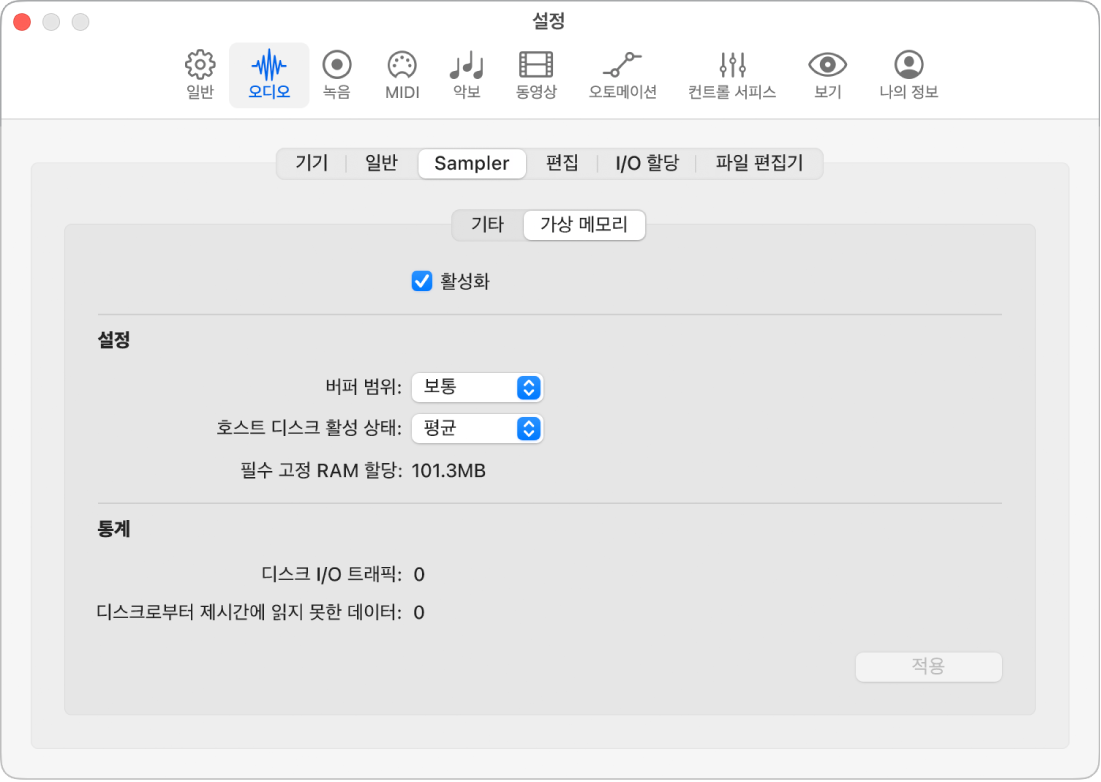Switch to the 편집 tab
The image size is (1101, 782).
[562, 164]
